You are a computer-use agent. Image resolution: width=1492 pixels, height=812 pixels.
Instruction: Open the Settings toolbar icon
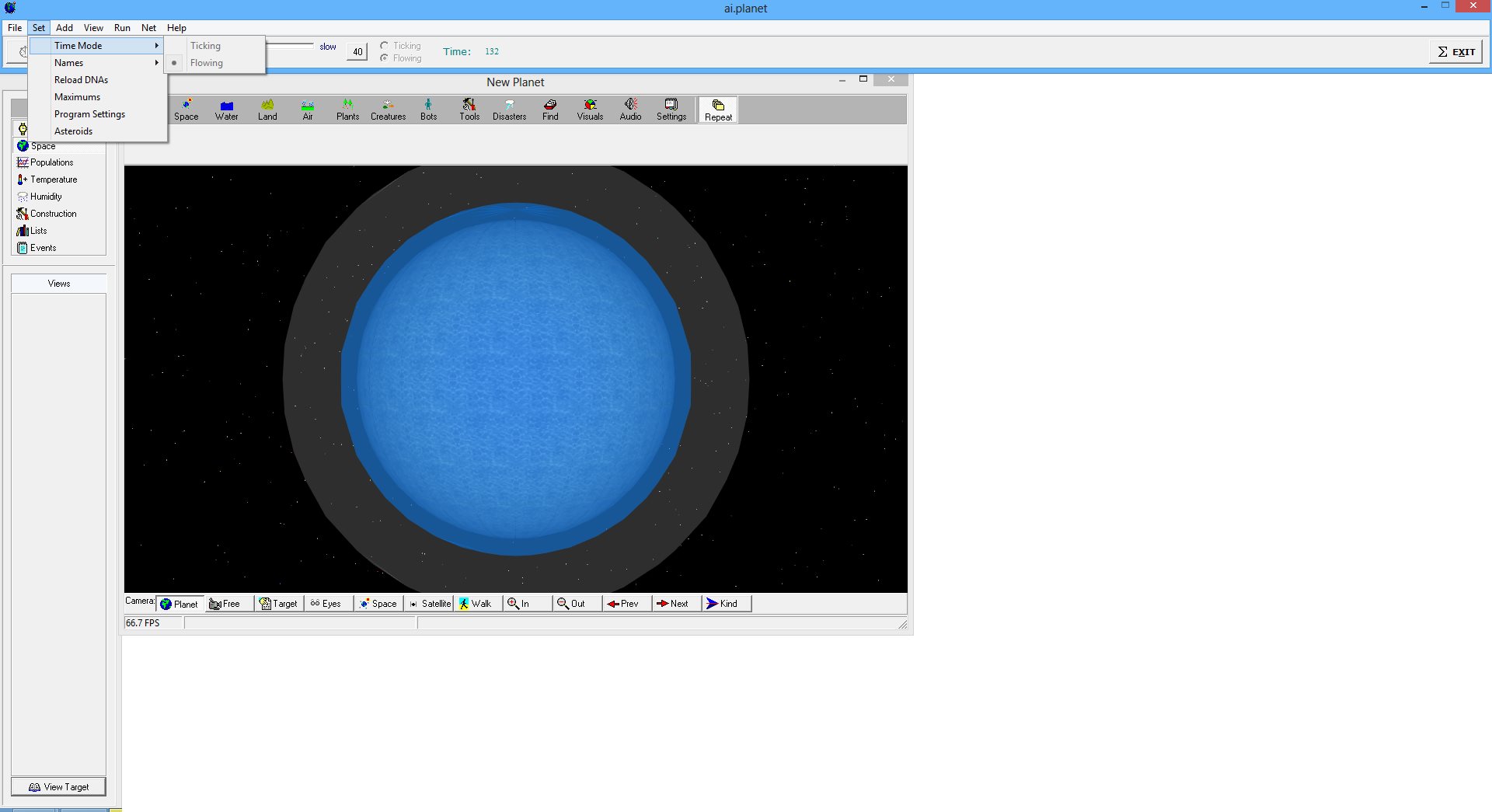(671, 110)
